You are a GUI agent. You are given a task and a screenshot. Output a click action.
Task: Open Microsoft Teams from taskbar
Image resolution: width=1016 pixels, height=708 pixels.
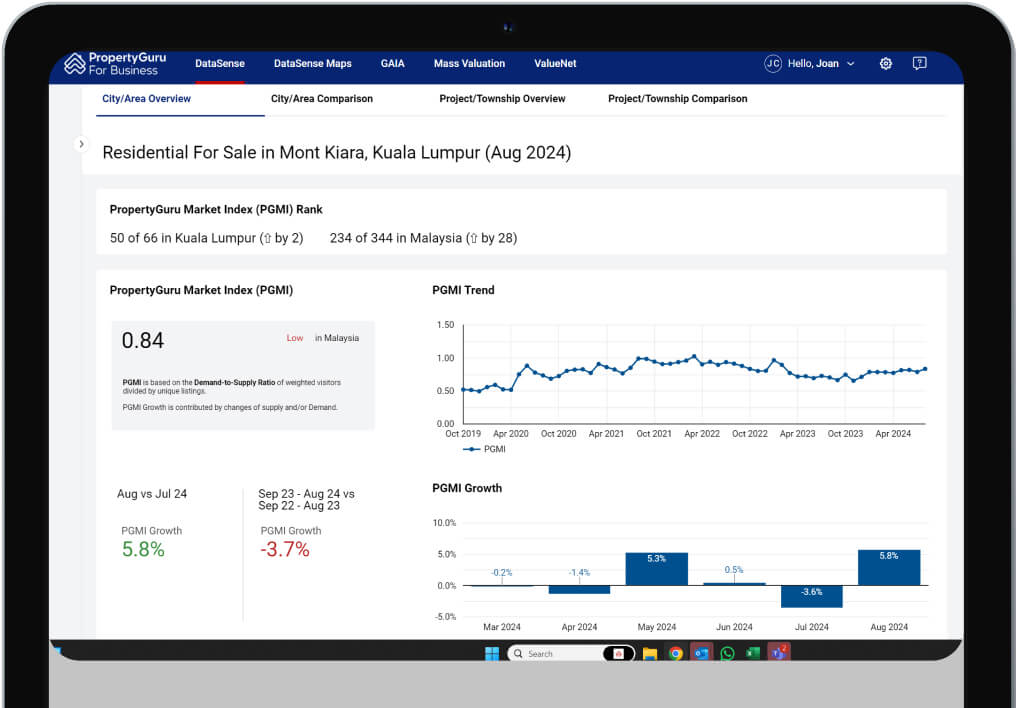click(778, 652)
